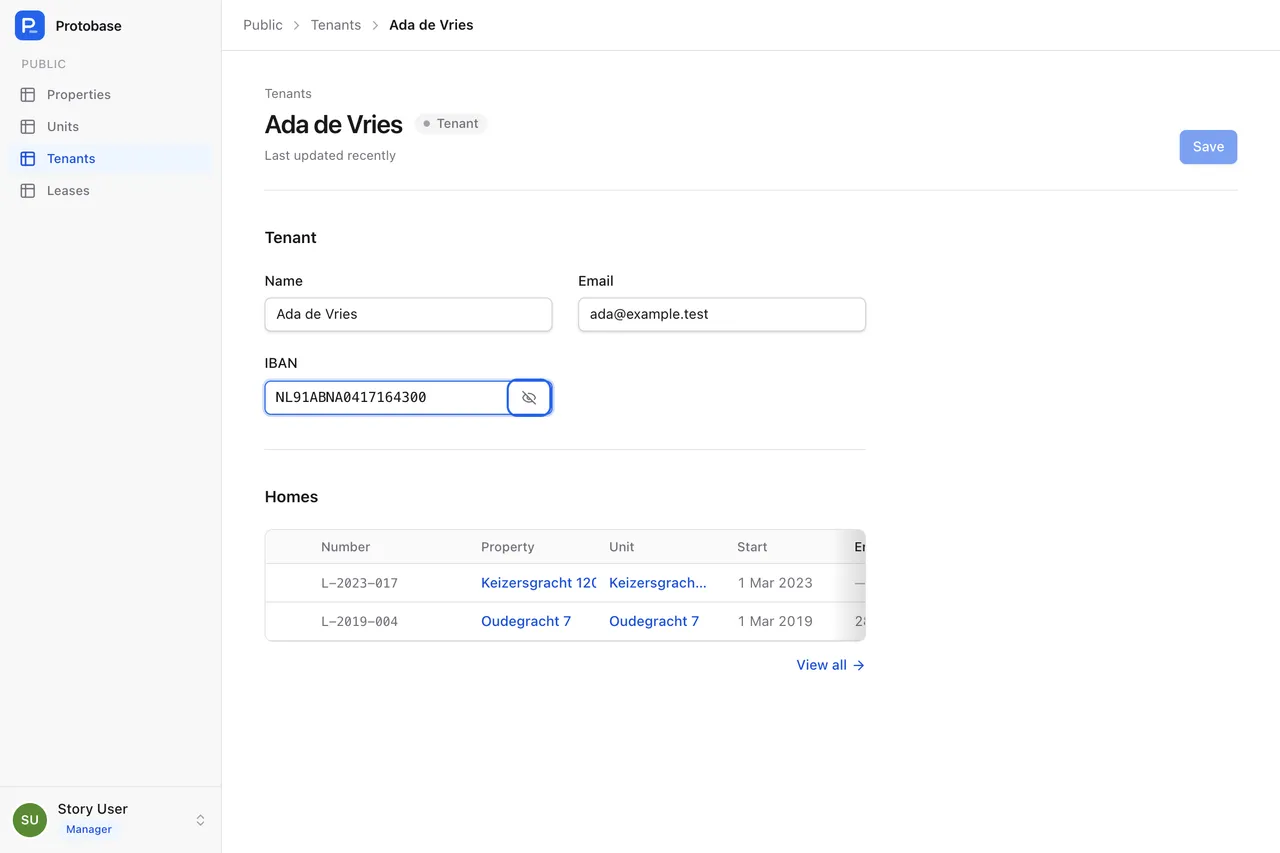The image size is (1280, 853).
Task: Click the Tenant status badge
Action: click(x=451, y=124)
